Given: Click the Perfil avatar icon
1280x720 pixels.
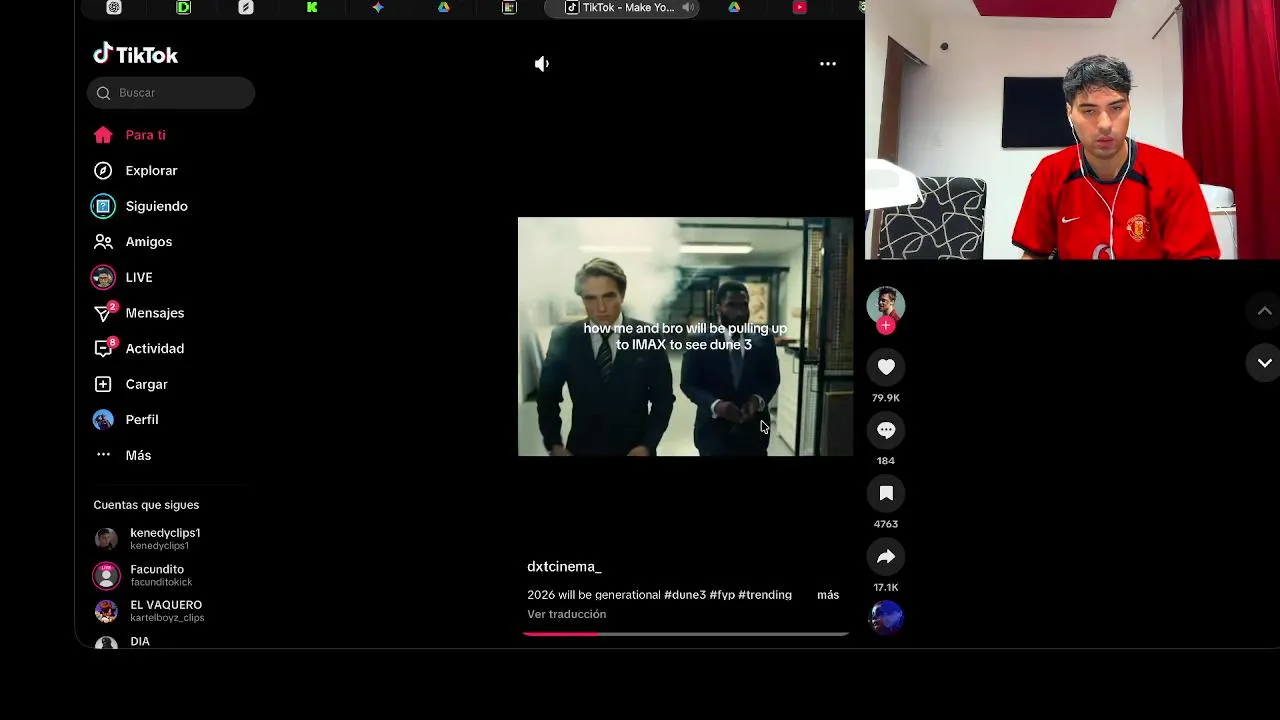Looking at the screenshot, I should (x=103, y=420).
